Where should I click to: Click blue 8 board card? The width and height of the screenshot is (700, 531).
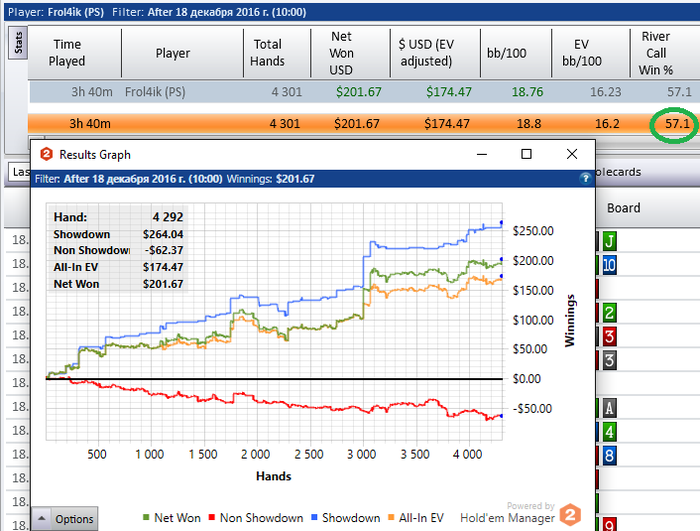609,456
